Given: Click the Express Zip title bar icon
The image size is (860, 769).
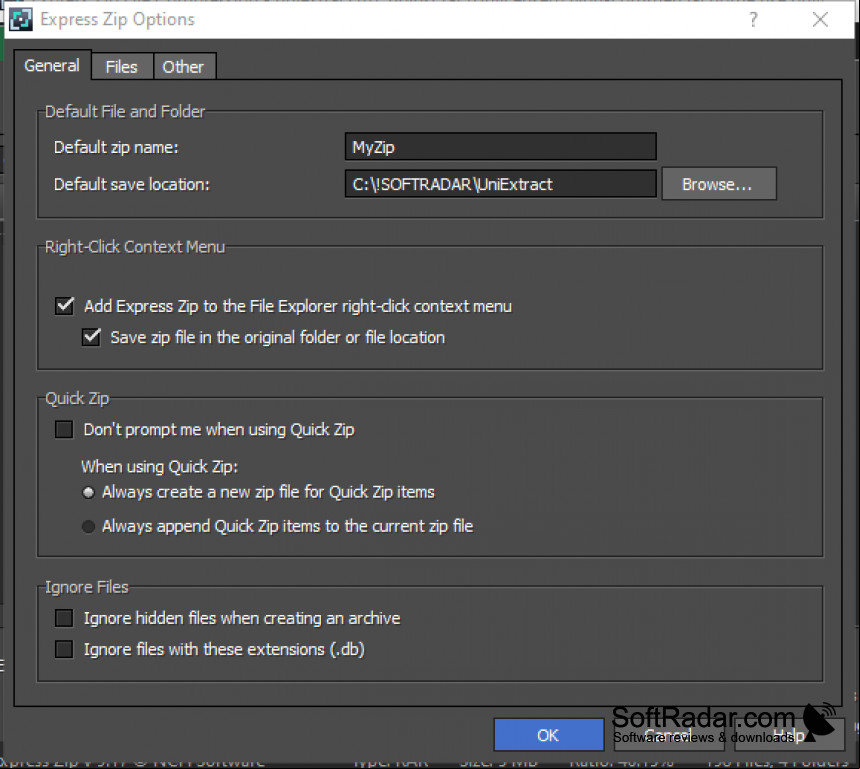Looking at the screenshot, I should tap(21, 20).
